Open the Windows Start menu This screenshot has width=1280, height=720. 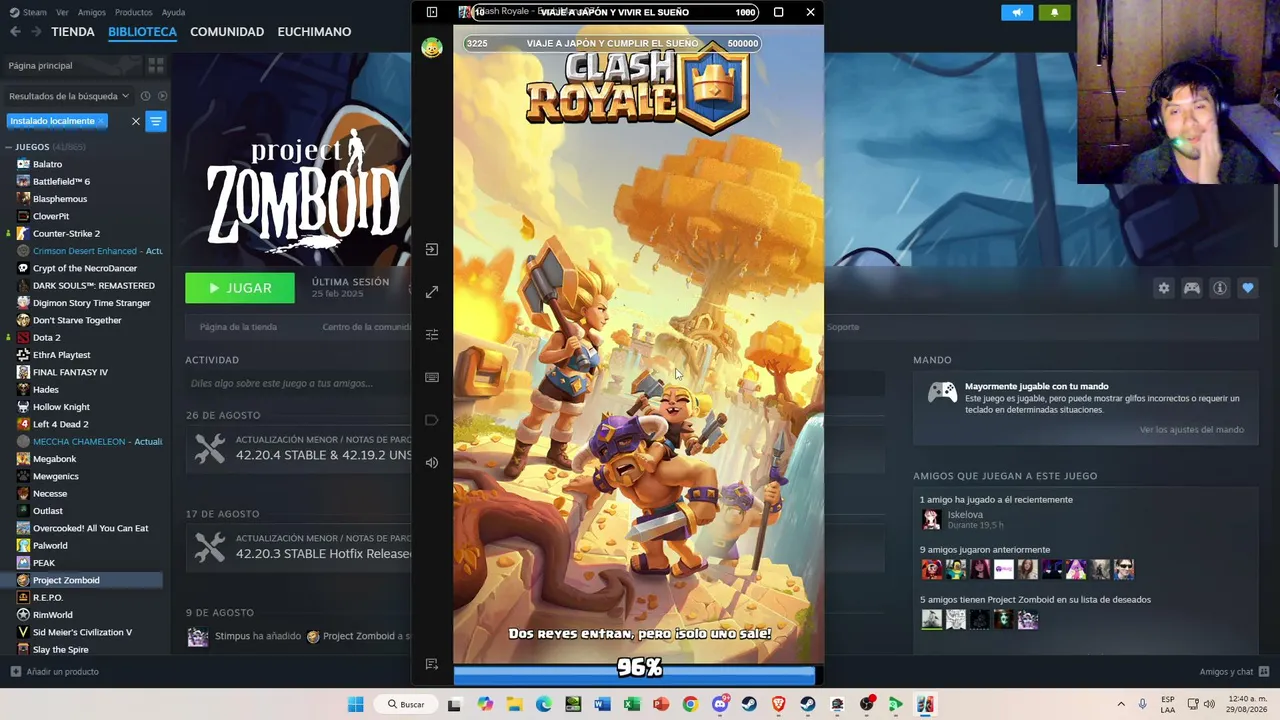[355, 704]
